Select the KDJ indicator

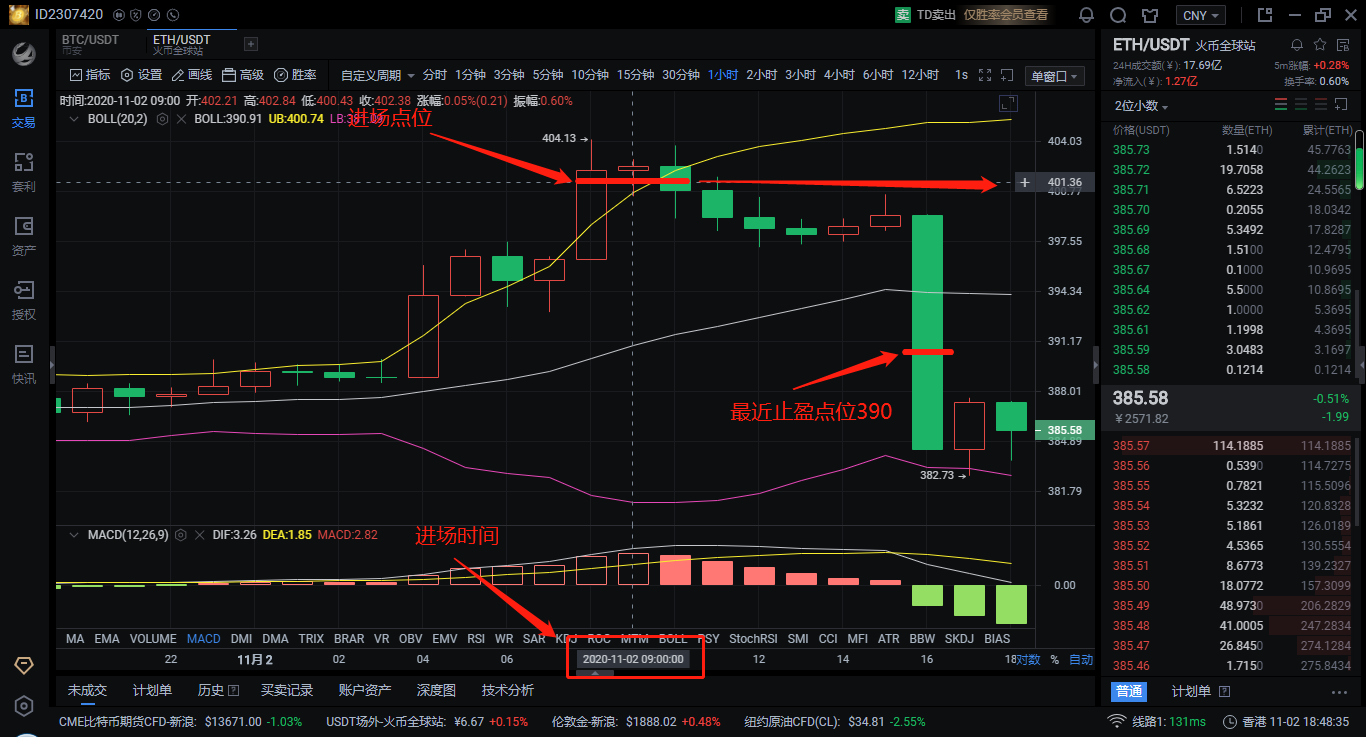tap(566, 638)
